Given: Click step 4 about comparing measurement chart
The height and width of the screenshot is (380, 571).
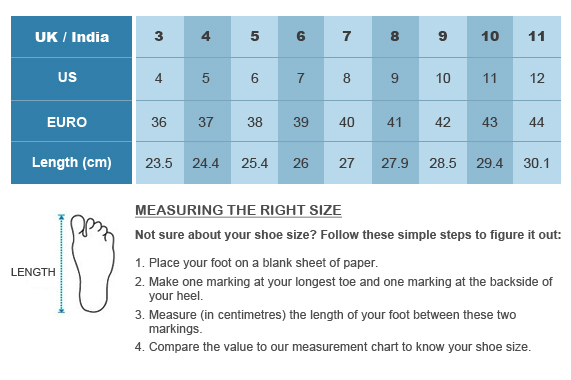Looking at the screenshot, I should tap(333, 347).
